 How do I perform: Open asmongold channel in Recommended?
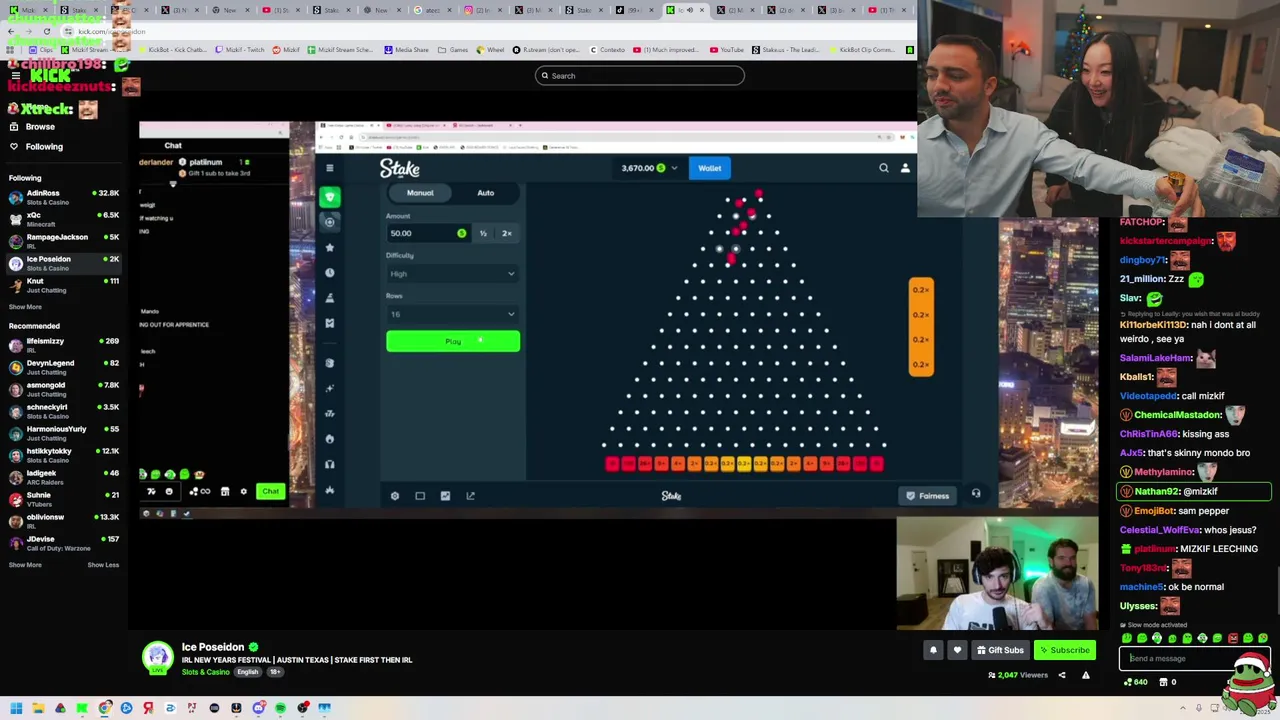[64, 389]
